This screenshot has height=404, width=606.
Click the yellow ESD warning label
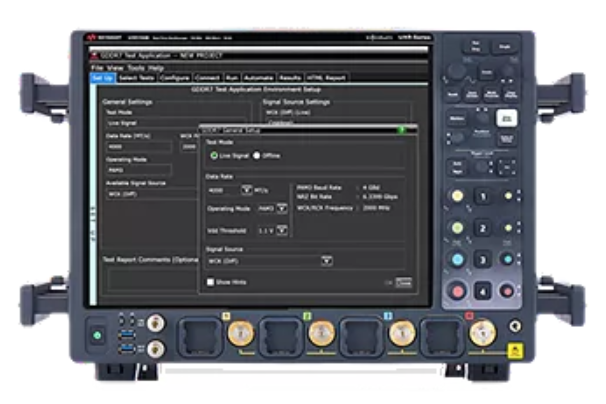(515, 351)
